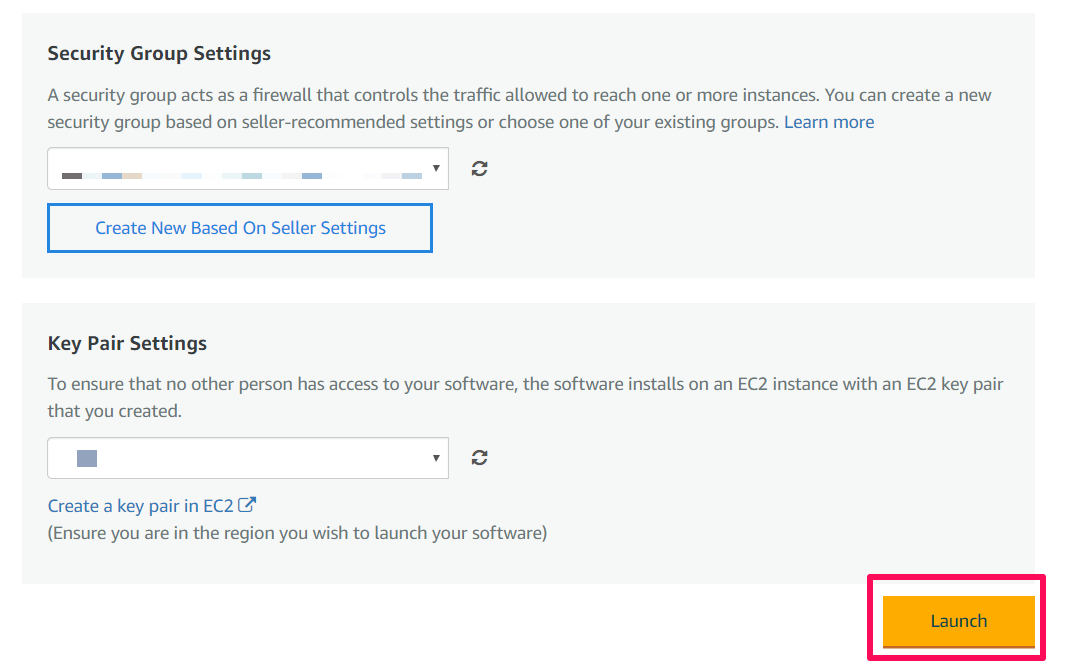
Task: Expand the security group dropdown arrow
Action: click(x=436, y=169)
